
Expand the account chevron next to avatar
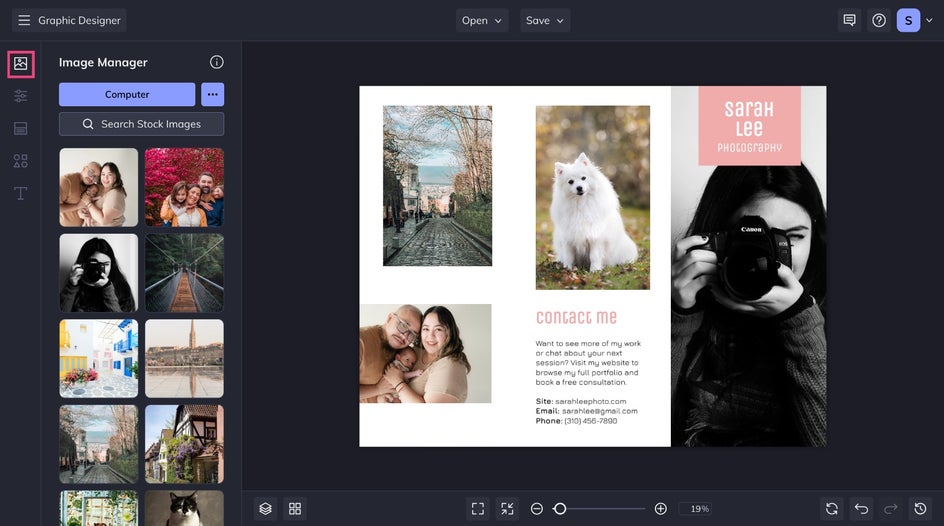(929, 20)
